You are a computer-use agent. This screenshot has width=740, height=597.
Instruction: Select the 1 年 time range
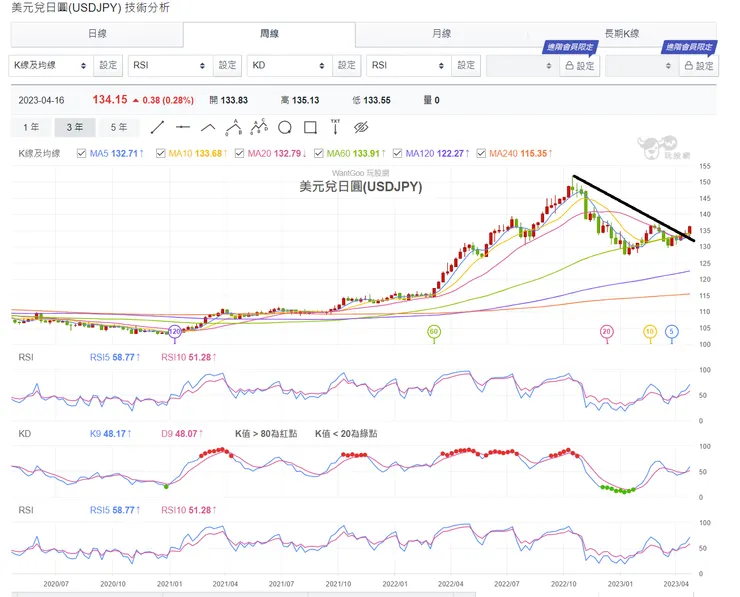pos(31,127)
